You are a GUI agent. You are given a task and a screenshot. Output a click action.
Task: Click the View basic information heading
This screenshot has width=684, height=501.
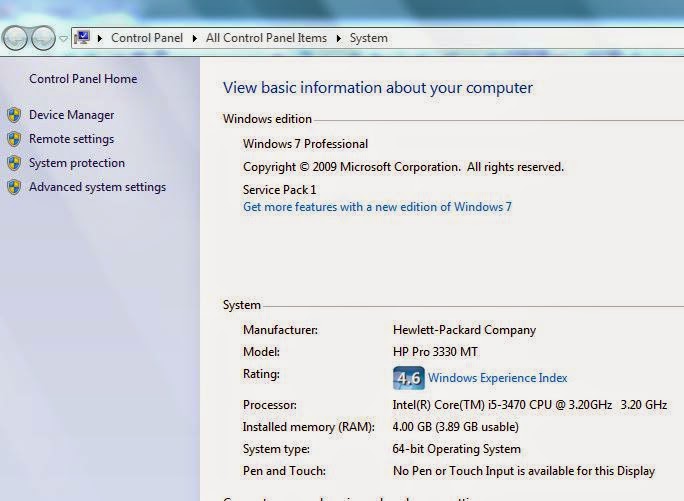click(378, 88)
